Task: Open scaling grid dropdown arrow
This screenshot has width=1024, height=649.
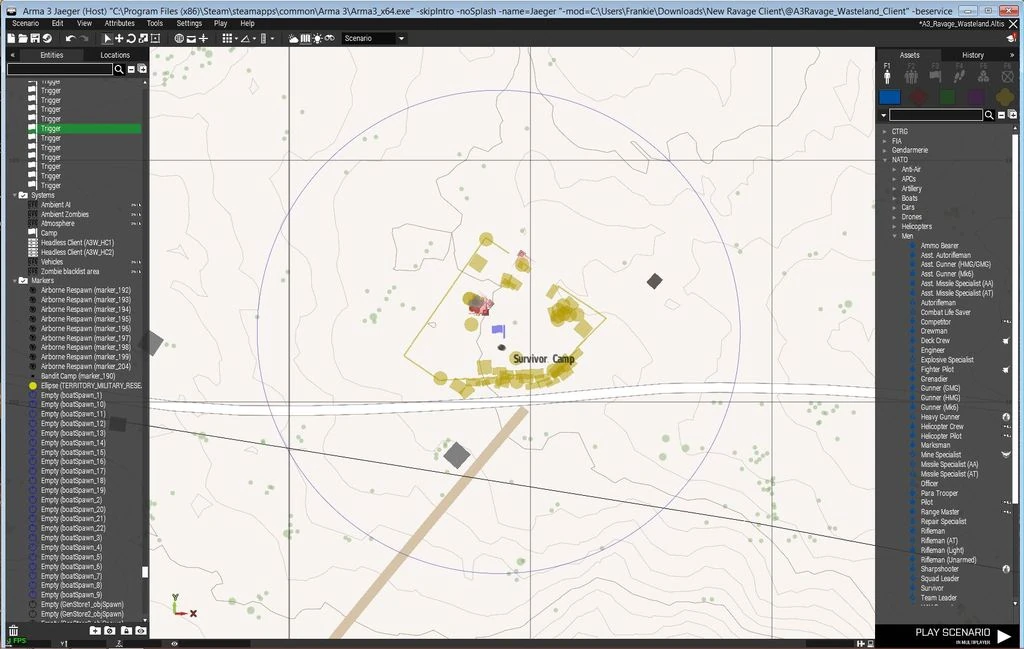Action: tap(272, 39)
